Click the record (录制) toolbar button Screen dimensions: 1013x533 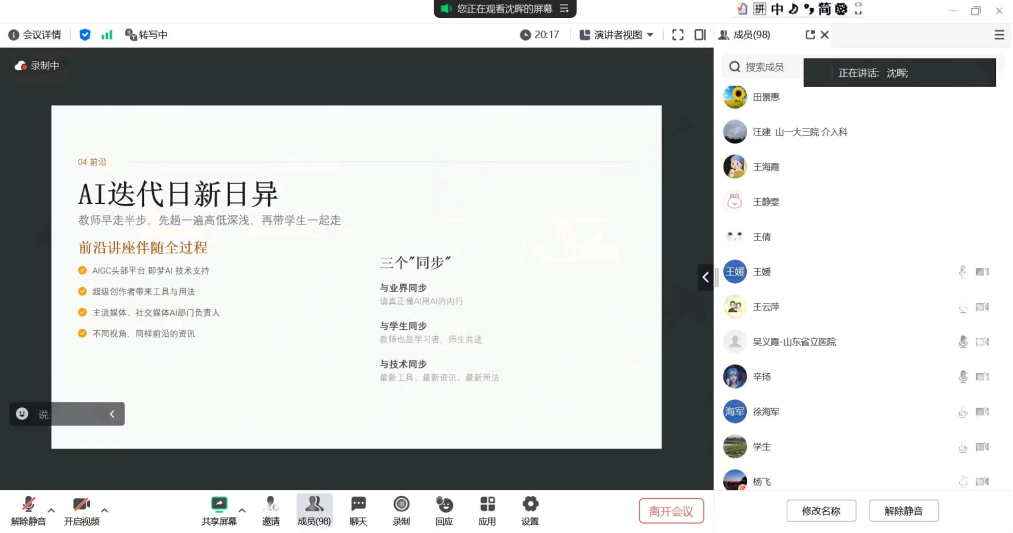pos(401,511)
